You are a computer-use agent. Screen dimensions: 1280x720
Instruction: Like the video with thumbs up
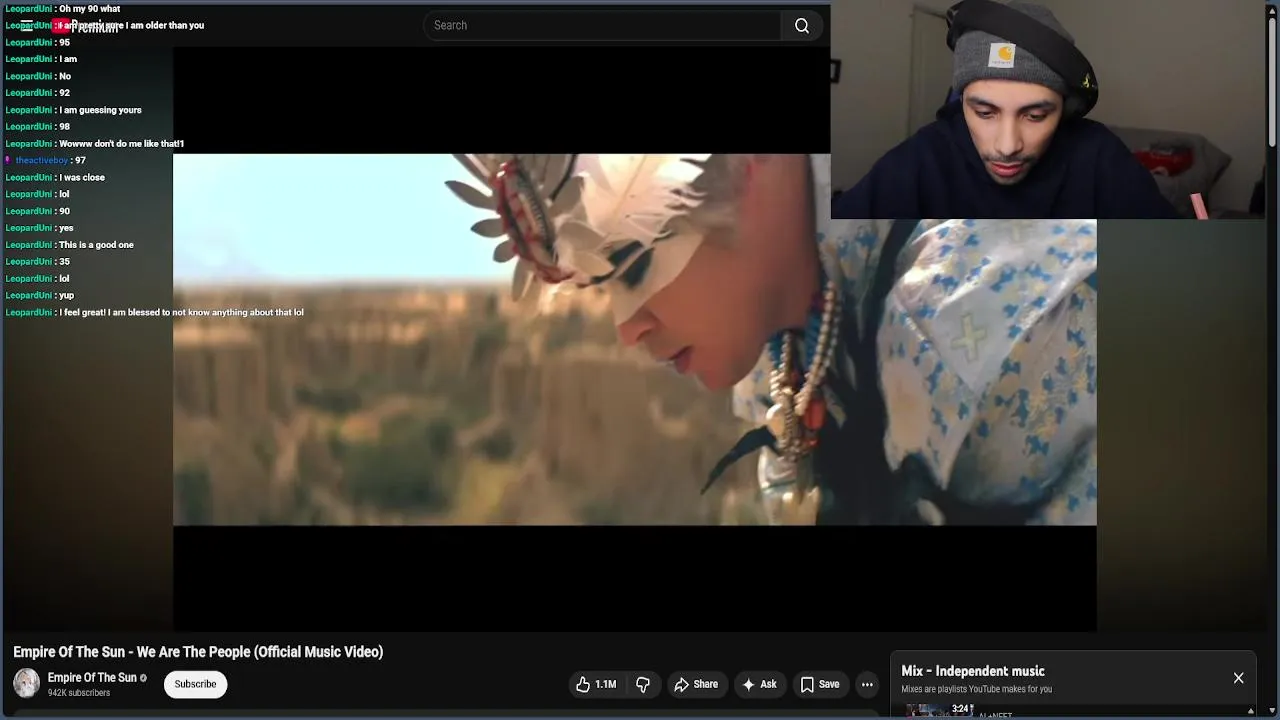(596, 684)
